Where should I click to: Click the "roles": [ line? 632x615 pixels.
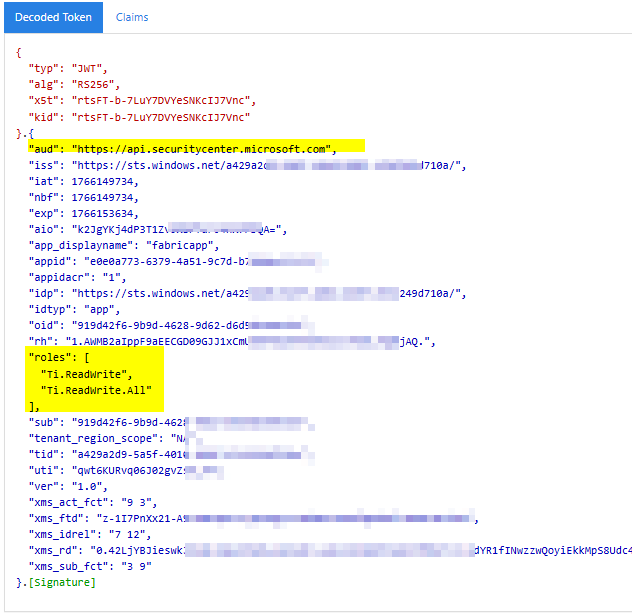coord(59,358)
